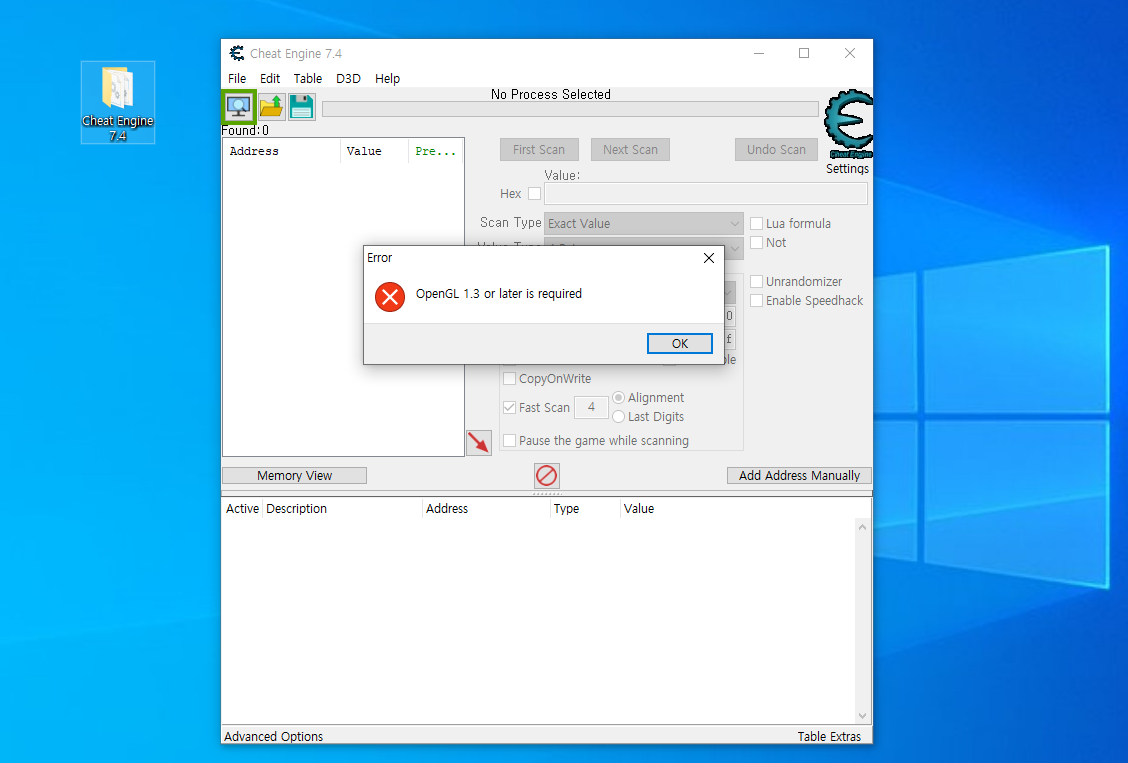This screenshot has width=1128, height=763.
Task: Select the Alignment radio button
Action: coord(618,398)
